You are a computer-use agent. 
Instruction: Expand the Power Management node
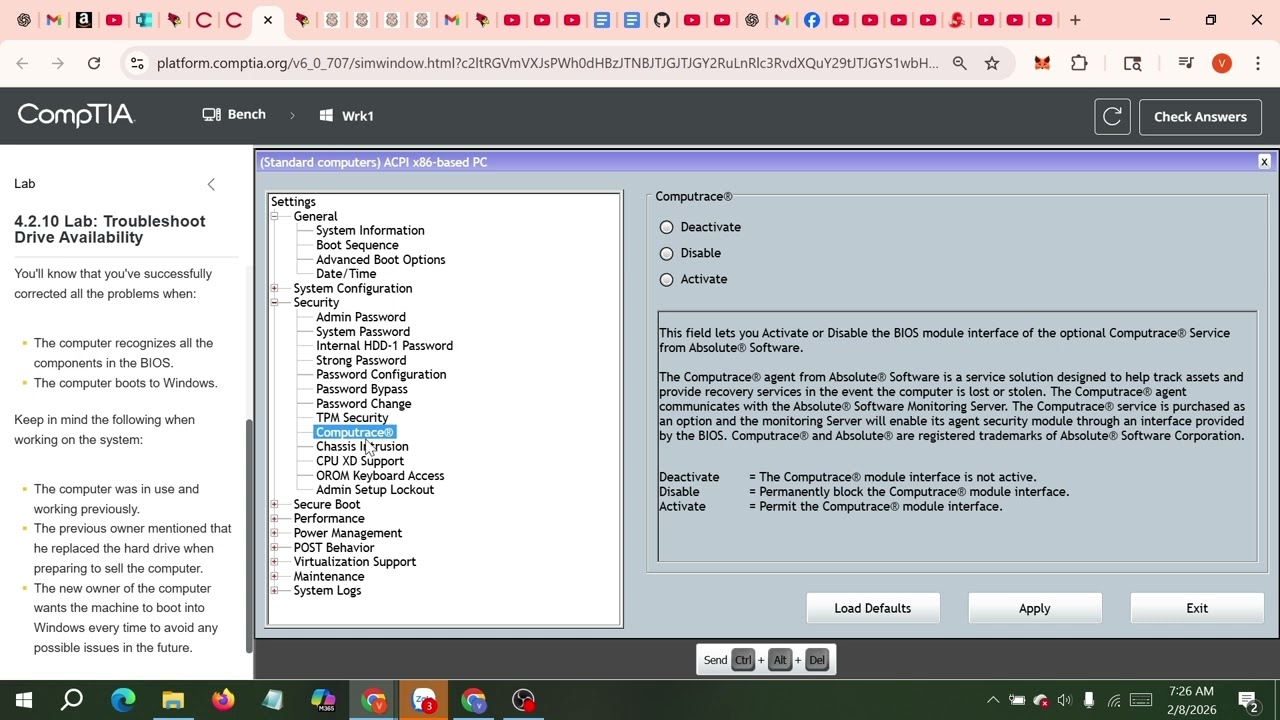pyautogui.click(x=274, y=533)
